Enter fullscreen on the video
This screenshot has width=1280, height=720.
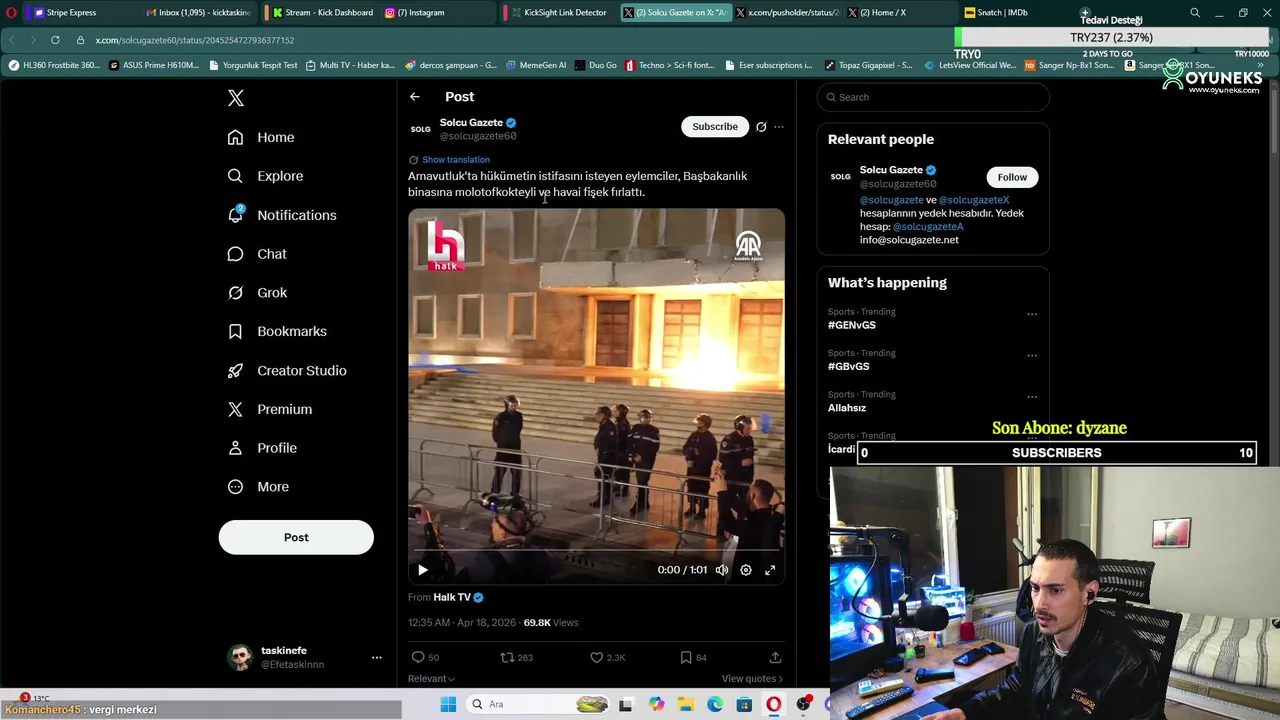pos(770,570)
